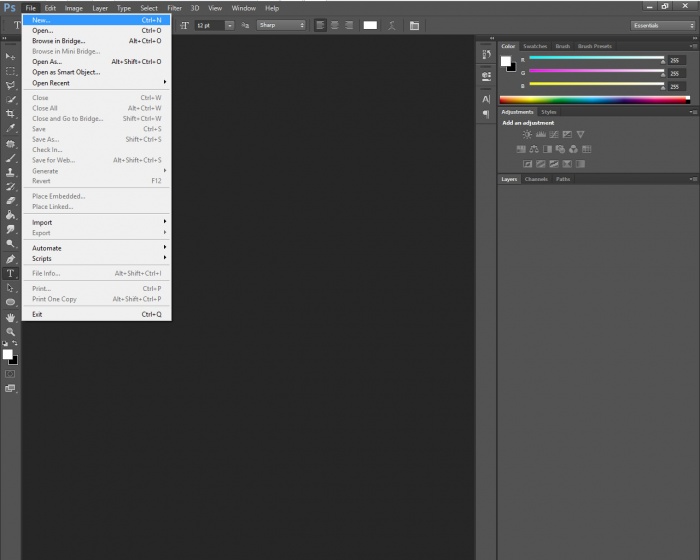Select the Eyedropper tool
The height and width of the screenshot is (560, 700).
click(x=11, y=128)
